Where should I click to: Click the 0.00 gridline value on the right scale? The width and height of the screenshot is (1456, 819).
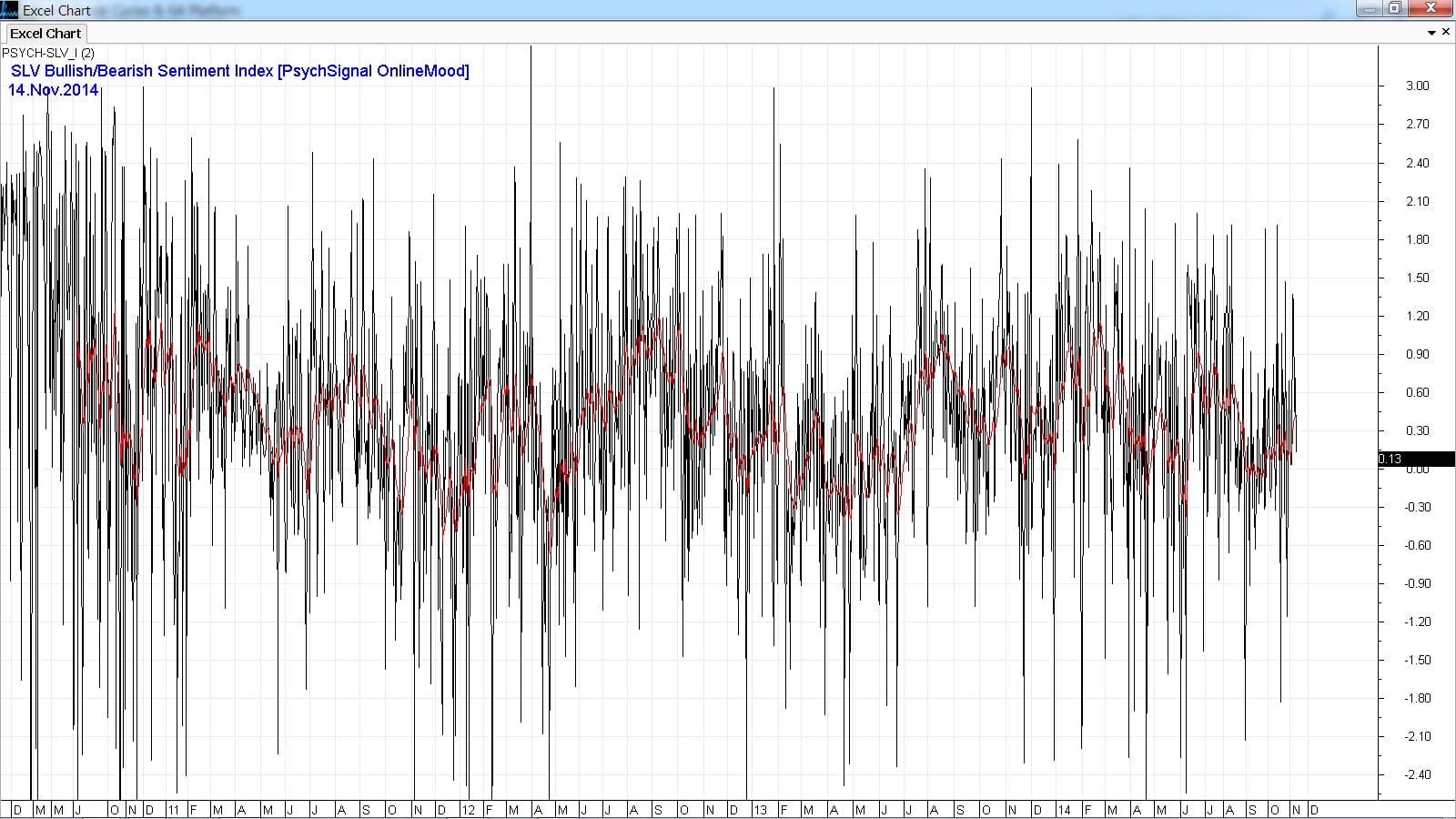(x=1416, y=470)
